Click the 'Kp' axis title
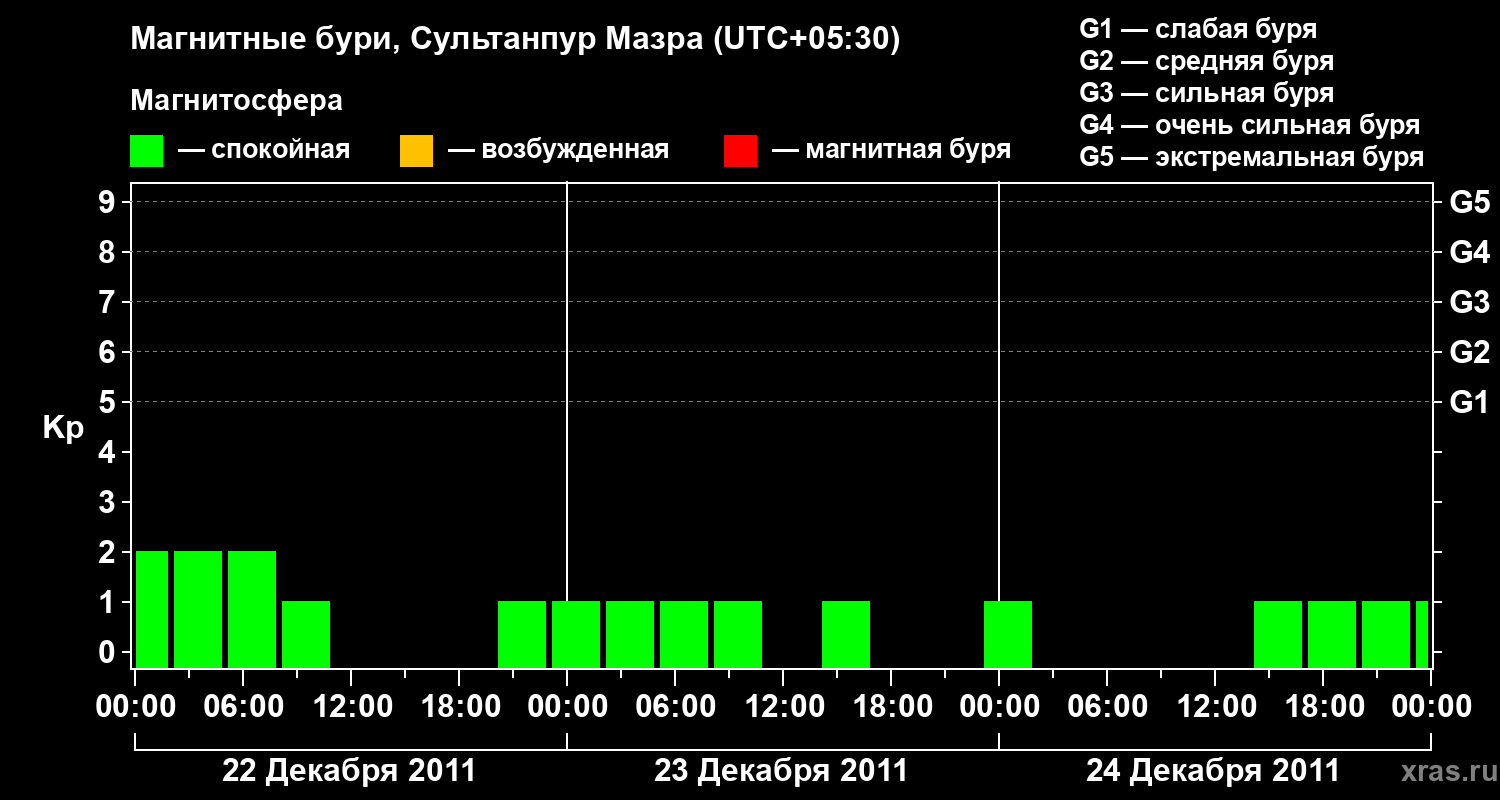 [63, 428]
